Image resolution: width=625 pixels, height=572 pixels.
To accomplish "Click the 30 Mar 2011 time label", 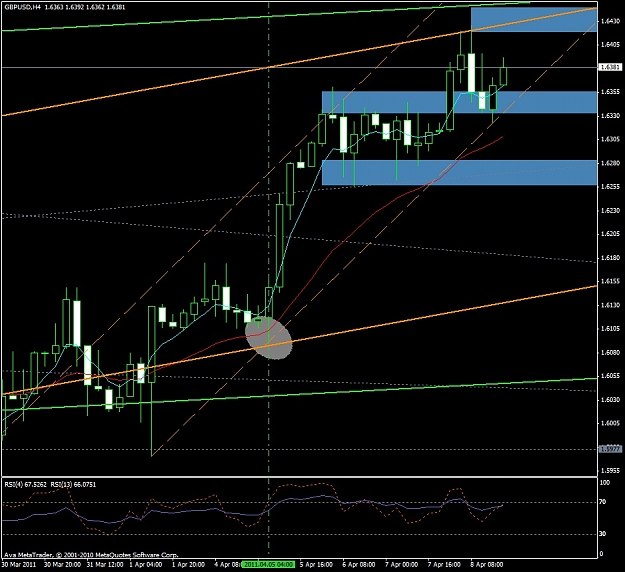I will pyautogui.click(x=19, y=565).
